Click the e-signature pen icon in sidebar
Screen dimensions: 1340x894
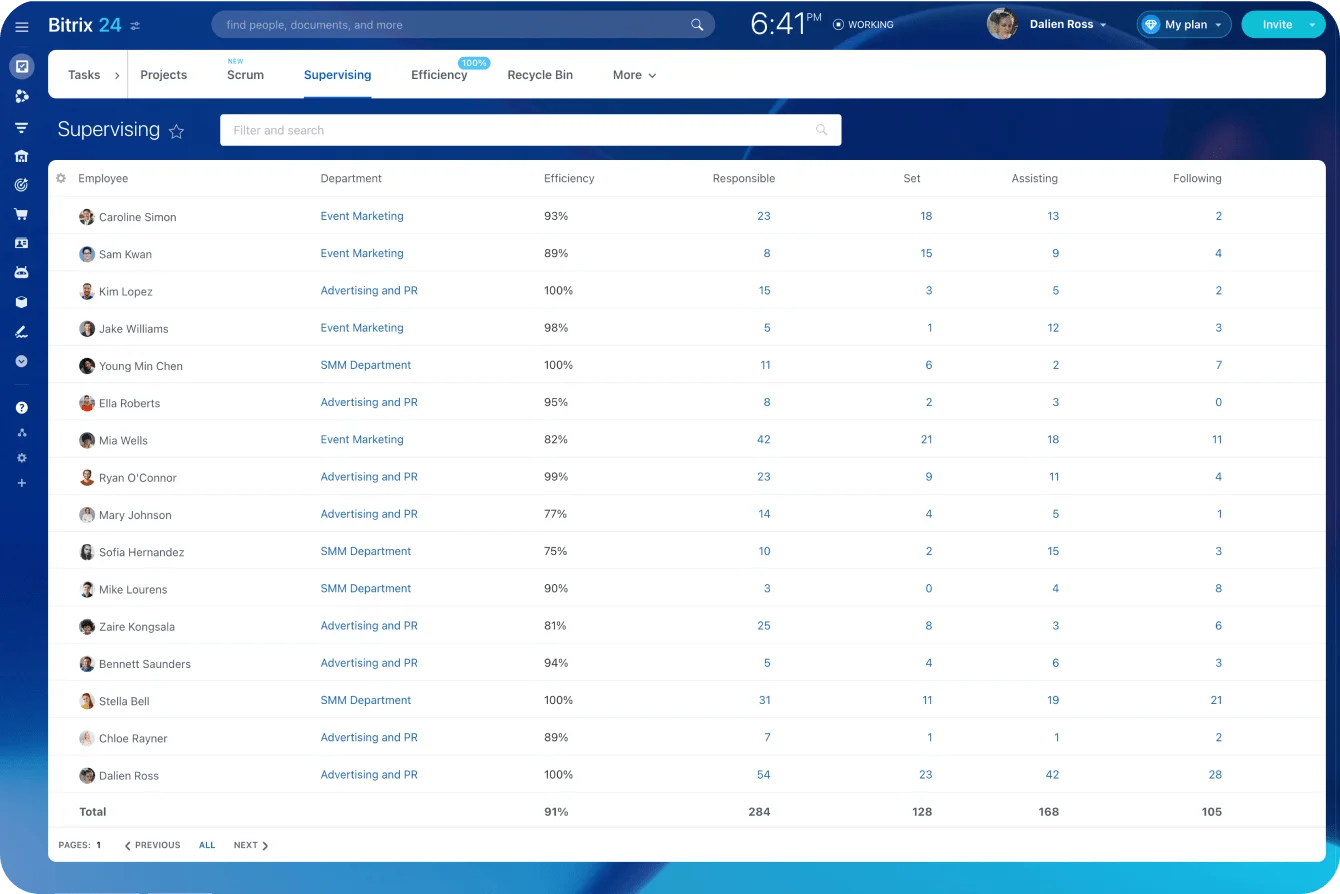(22, 332)
